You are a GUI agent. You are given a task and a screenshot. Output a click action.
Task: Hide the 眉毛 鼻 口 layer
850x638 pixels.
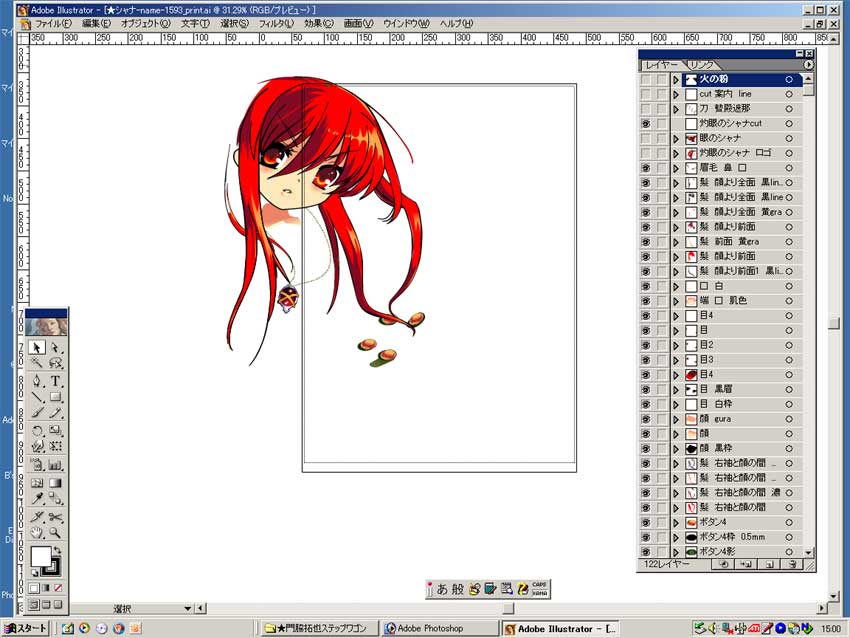(645, 168)
